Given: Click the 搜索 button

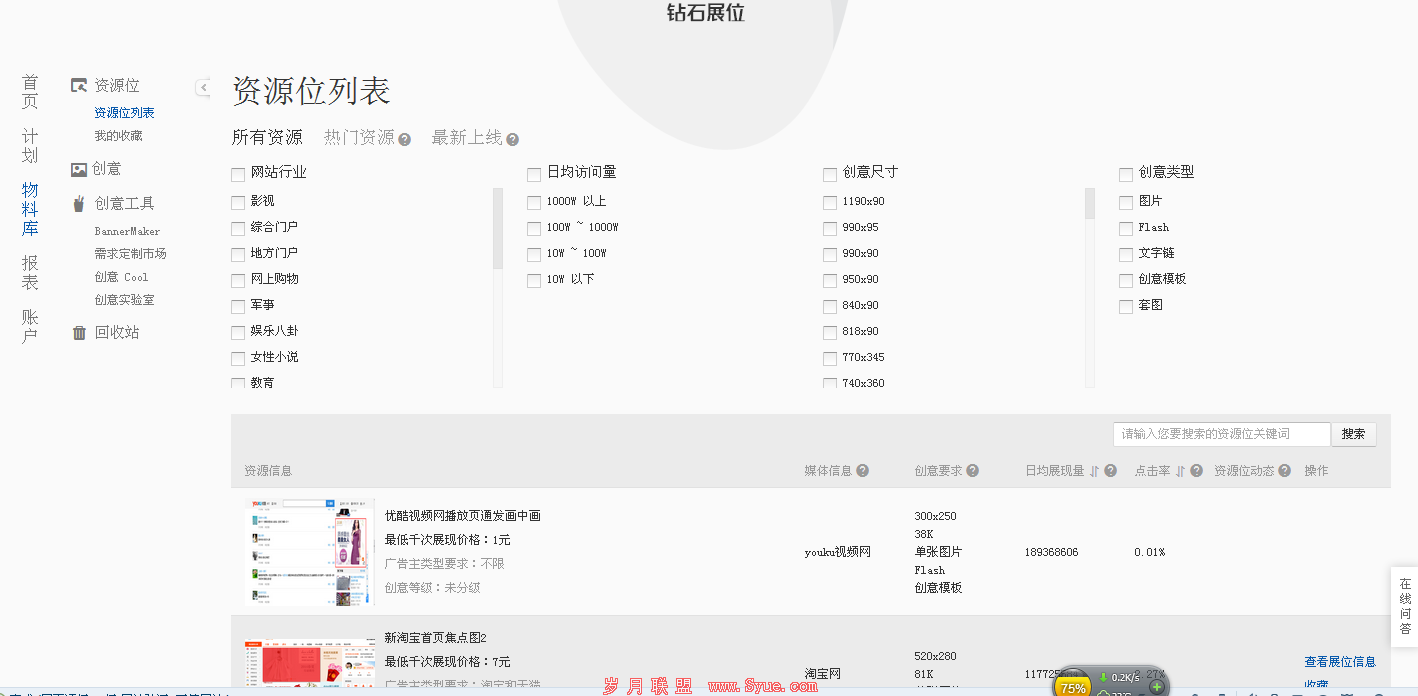Looking at the screenshot, I should [1353, 434].
